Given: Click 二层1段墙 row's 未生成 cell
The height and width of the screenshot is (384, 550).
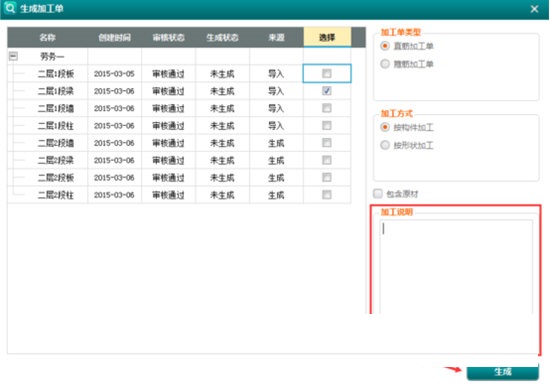Looking at the screenshot, I should 222,108.
